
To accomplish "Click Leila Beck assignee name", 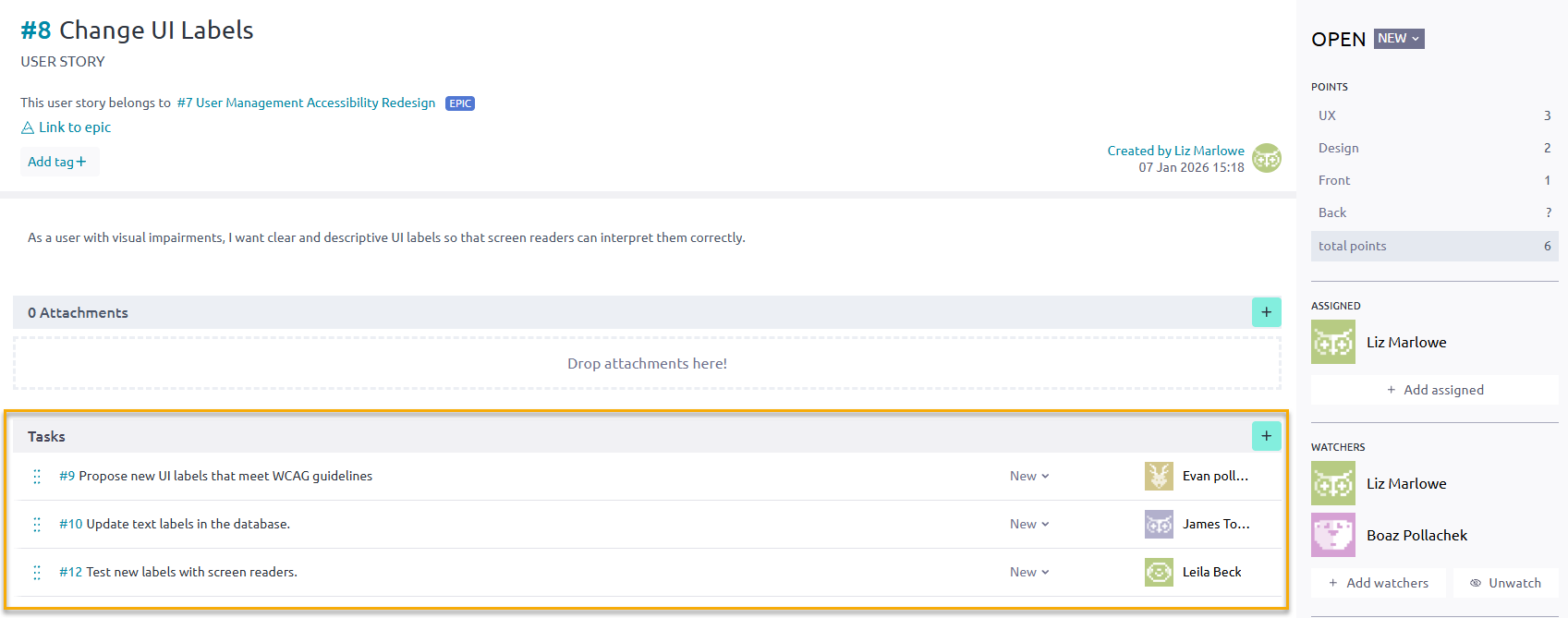I will (1211, 572).
